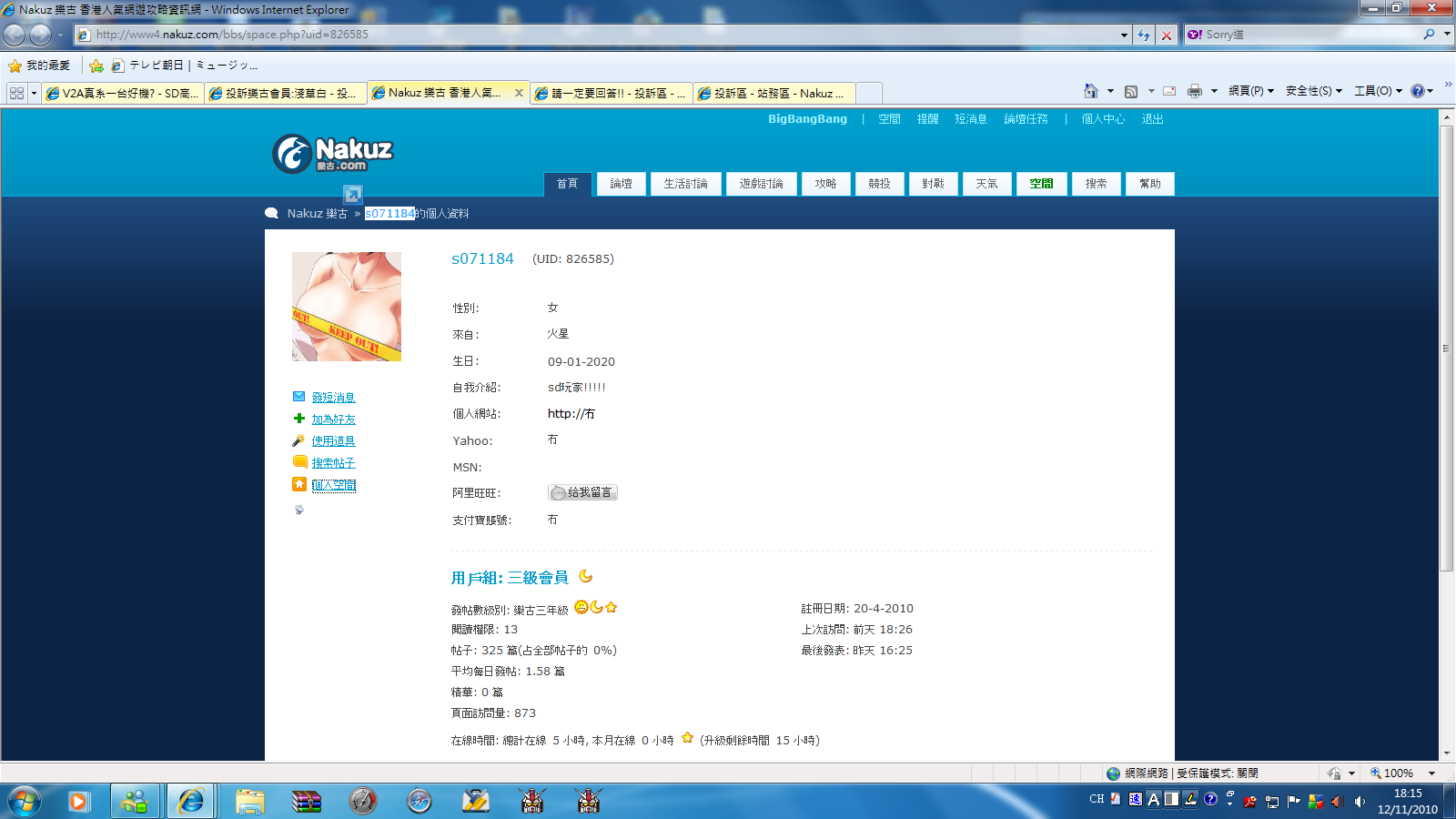This screenshot has height=819, width=1456.
Task: Click the 給我留言 button
Action: pyautogui.click(x=582, y=492)
